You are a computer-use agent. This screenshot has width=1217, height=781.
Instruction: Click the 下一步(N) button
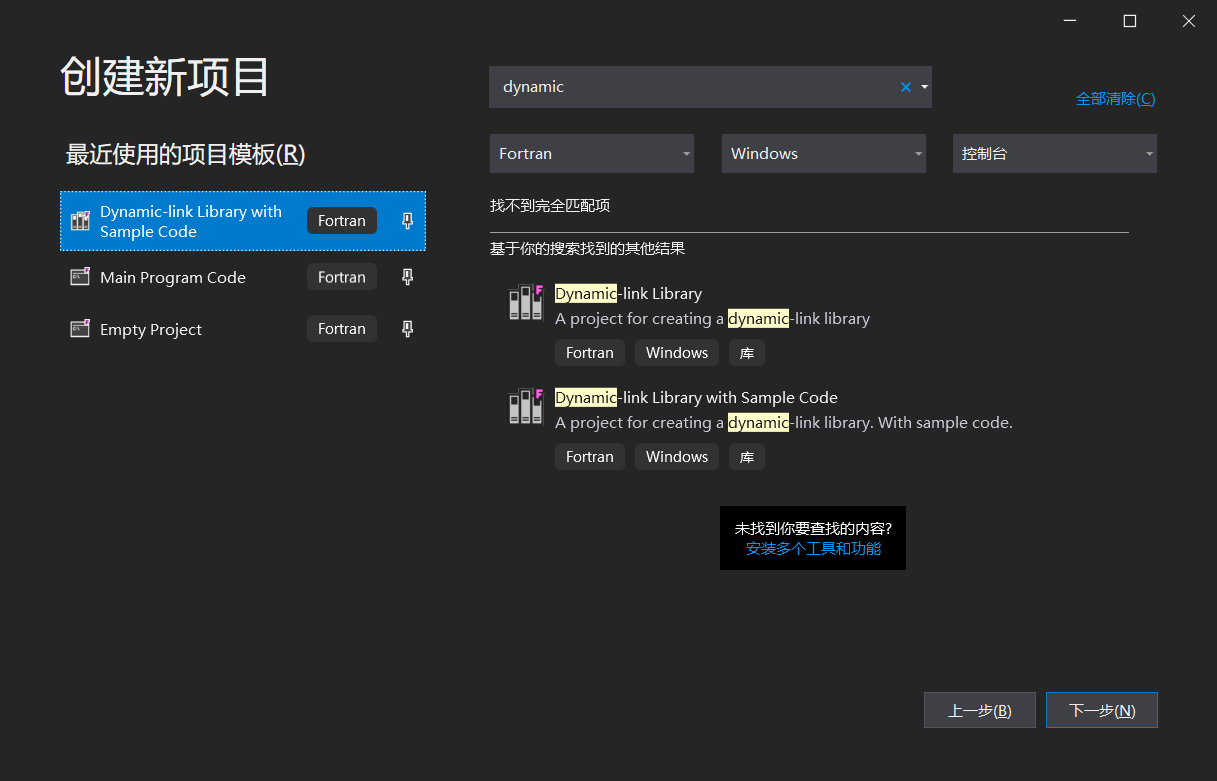[x=1101, y=709]
